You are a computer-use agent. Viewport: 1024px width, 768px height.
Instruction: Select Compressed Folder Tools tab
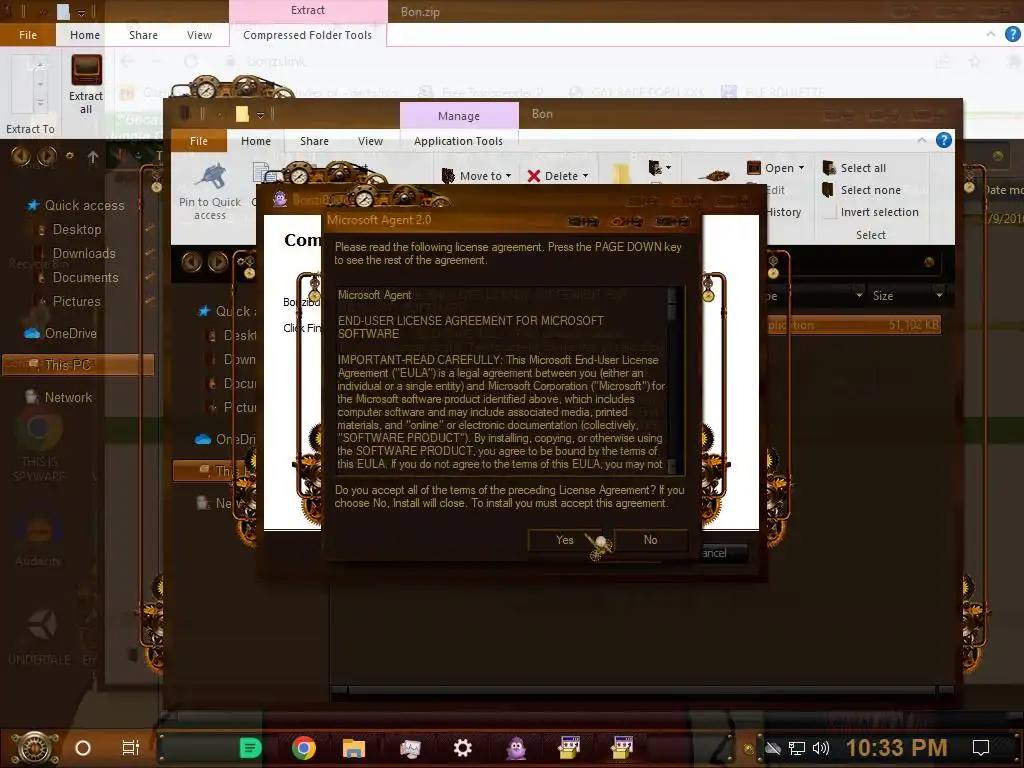point(308,35)
